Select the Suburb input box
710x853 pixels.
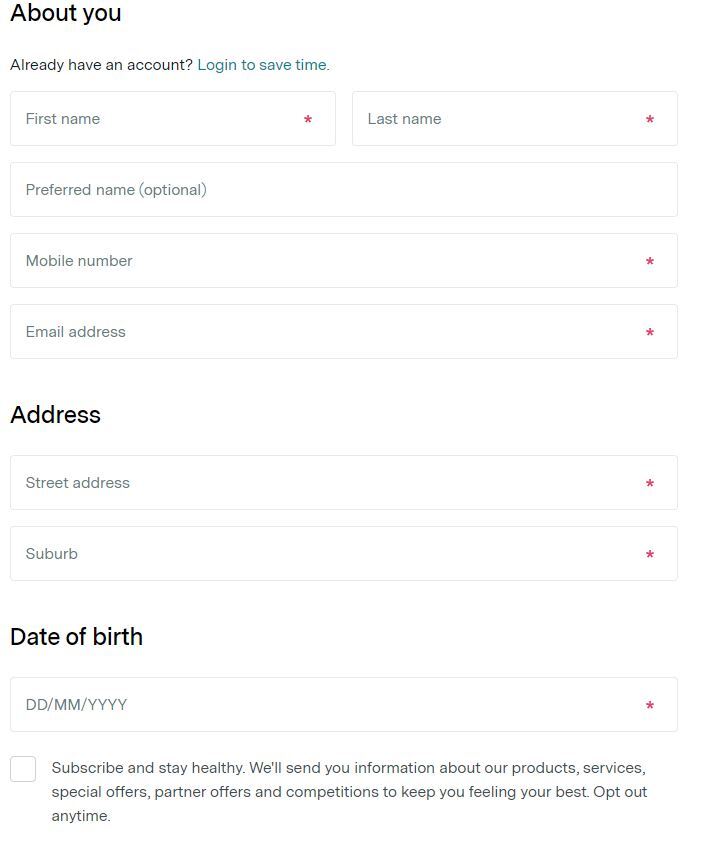[x=330, y=554]
